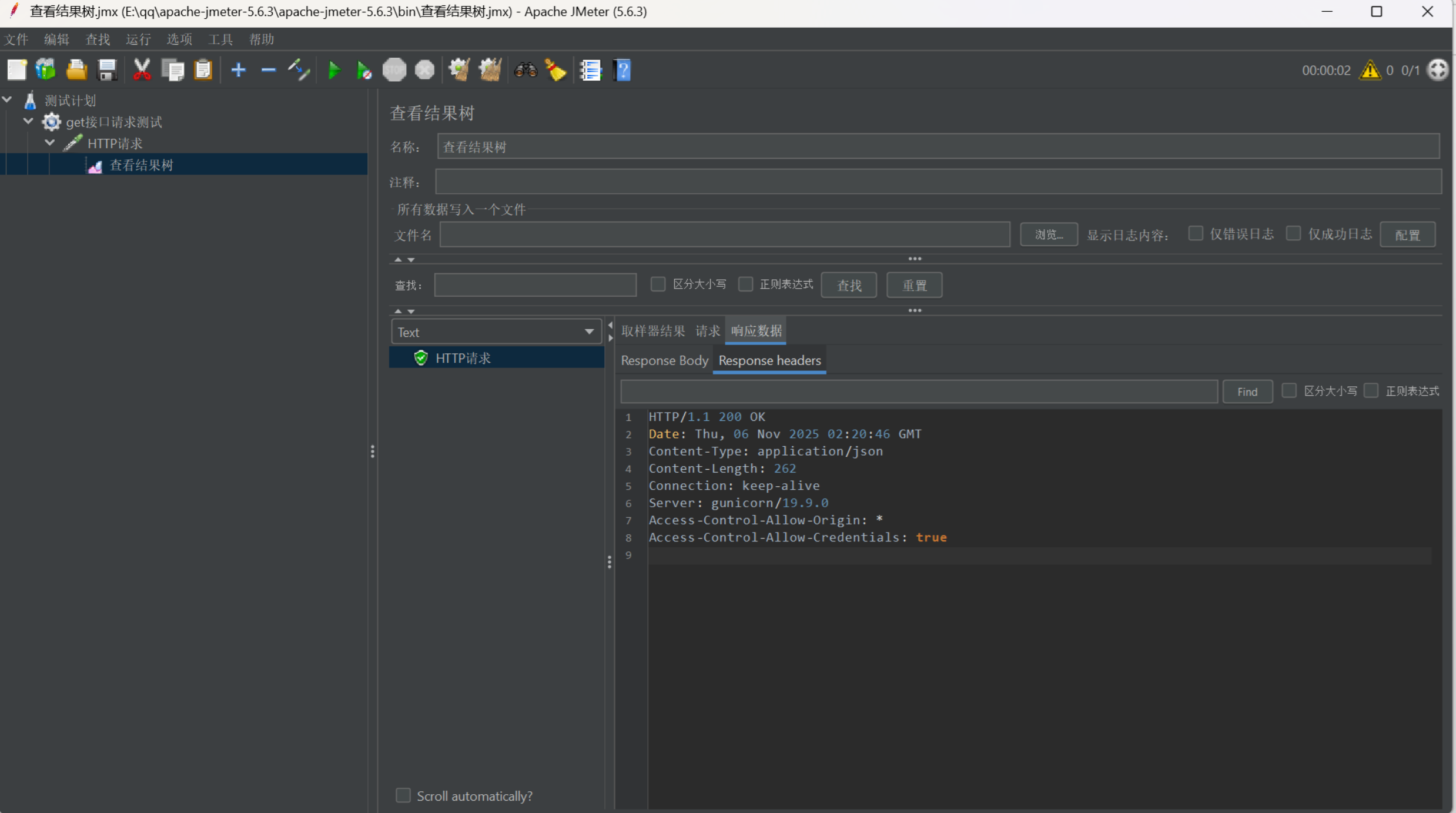Tick the 仅成功日志 checkbox

(x=1293, y=234)
